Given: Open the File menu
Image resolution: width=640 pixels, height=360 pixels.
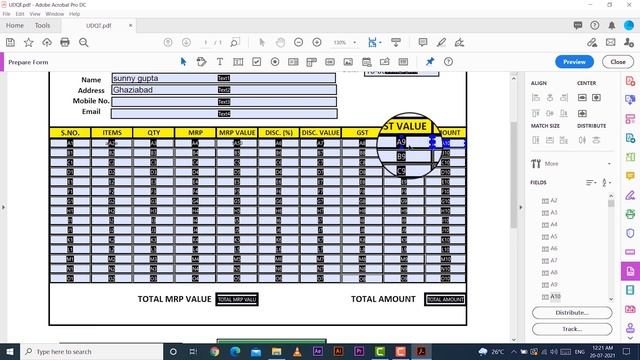Looking at the screenshot, I should pos(7,14).
